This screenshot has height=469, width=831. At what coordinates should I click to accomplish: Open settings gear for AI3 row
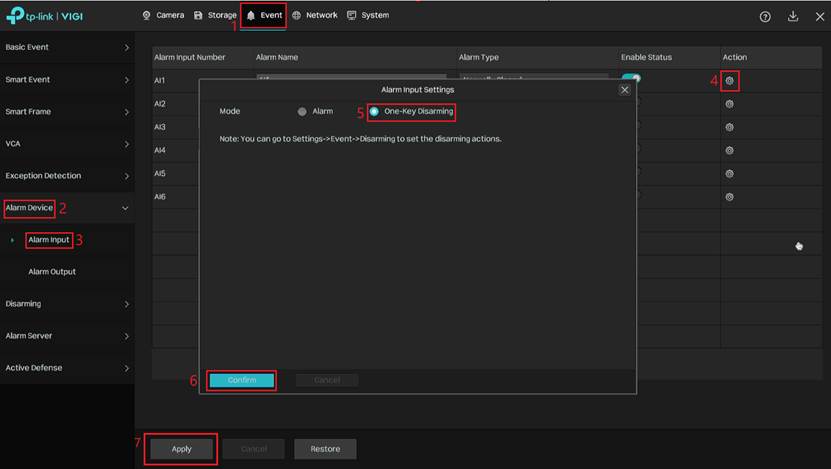point(730,127)
